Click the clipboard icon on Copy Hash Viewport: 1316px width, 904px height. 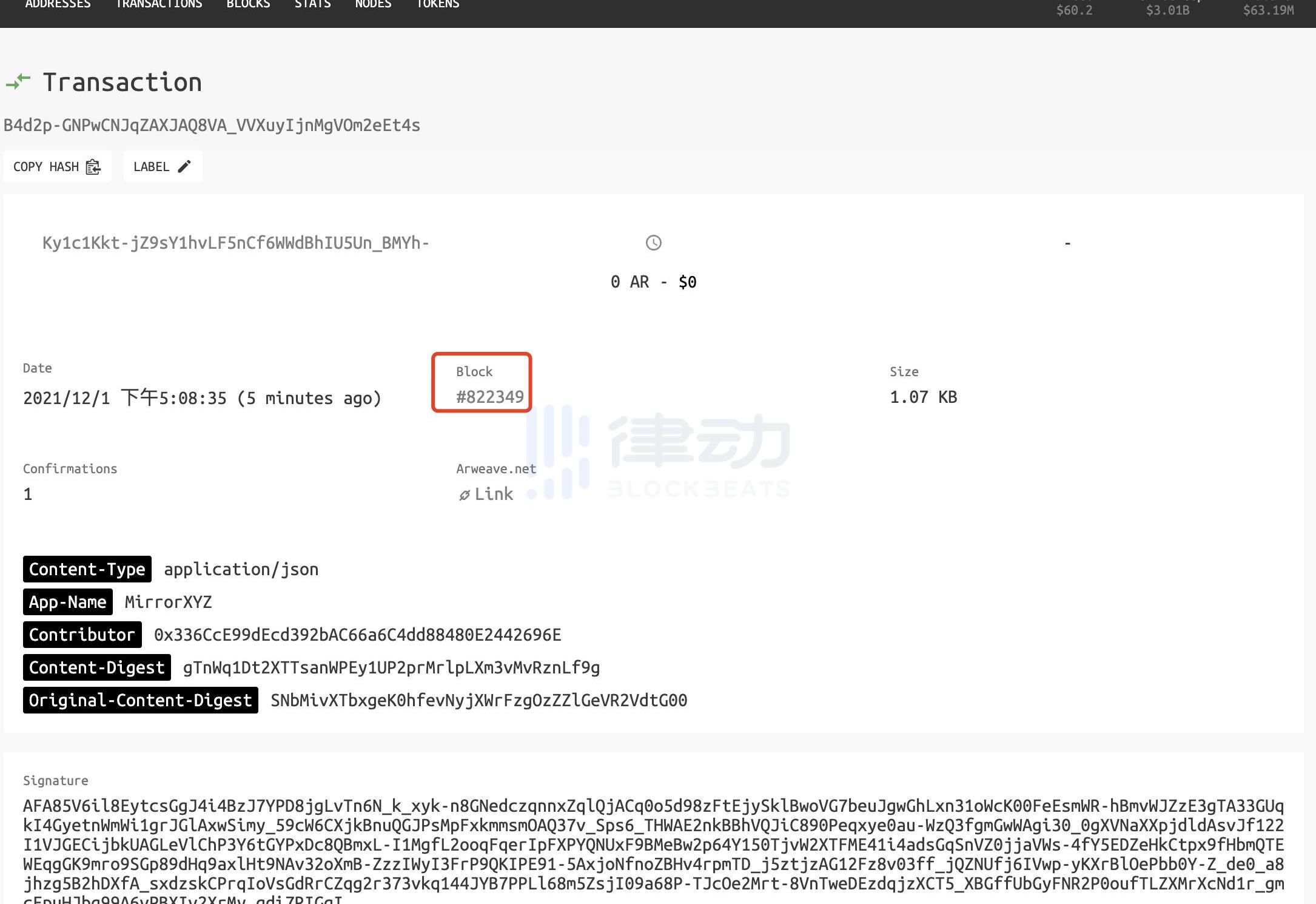click(x=93, y=167)
